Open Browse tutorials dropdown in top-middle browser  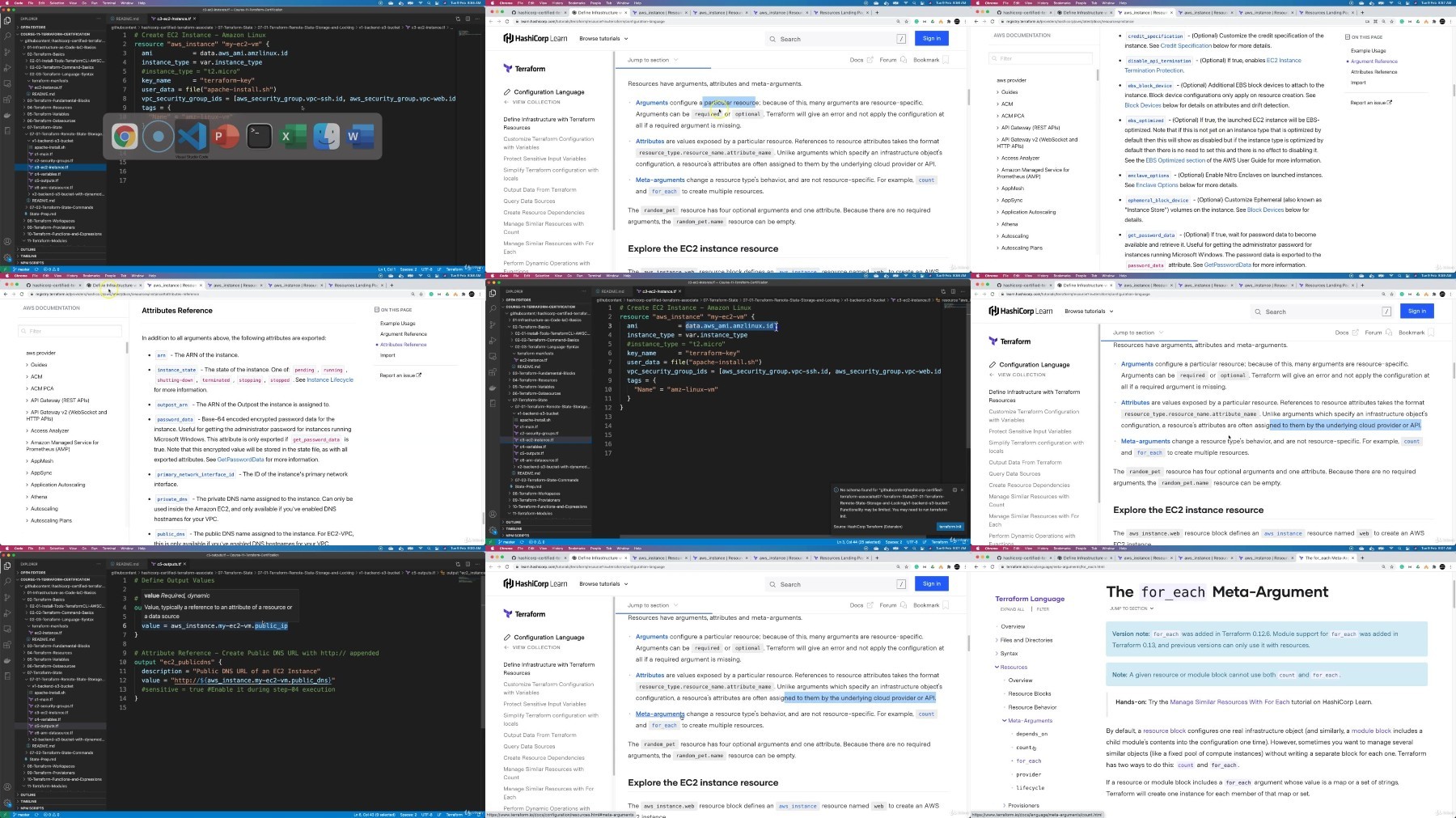pos(603,38)
